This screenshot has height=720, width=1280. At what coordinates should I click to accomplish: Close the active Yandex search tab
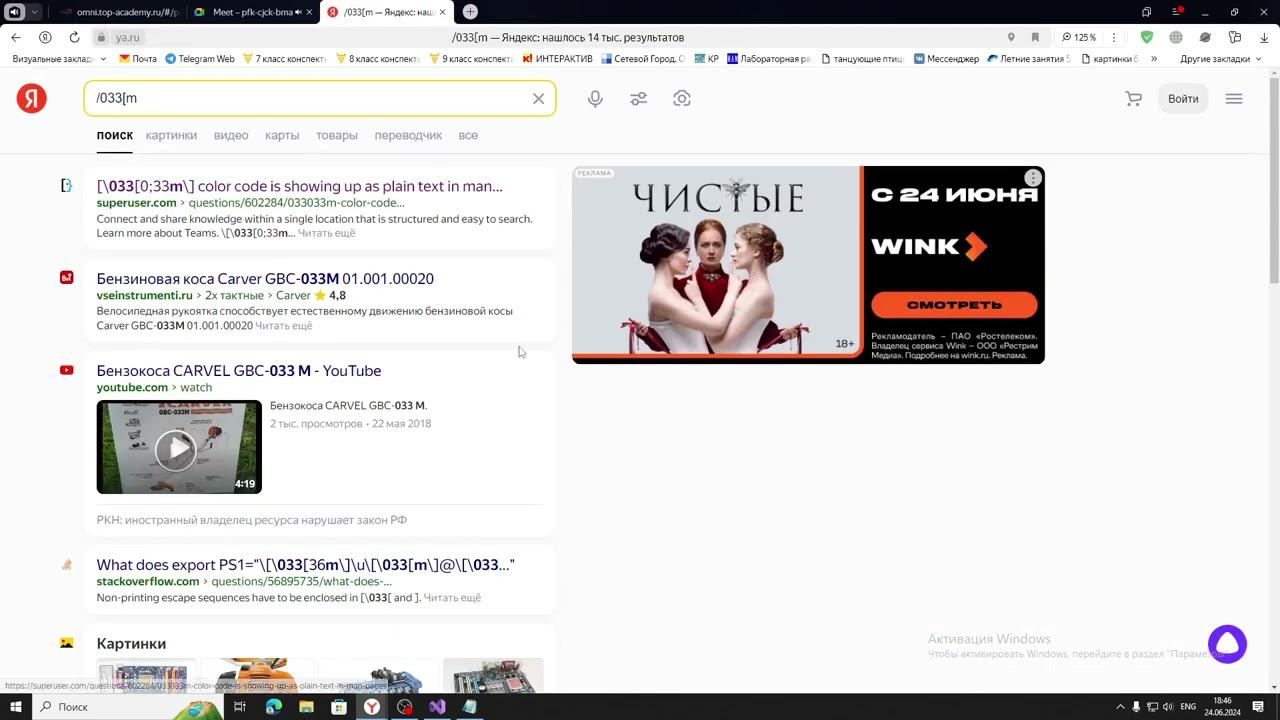point(442,12)
